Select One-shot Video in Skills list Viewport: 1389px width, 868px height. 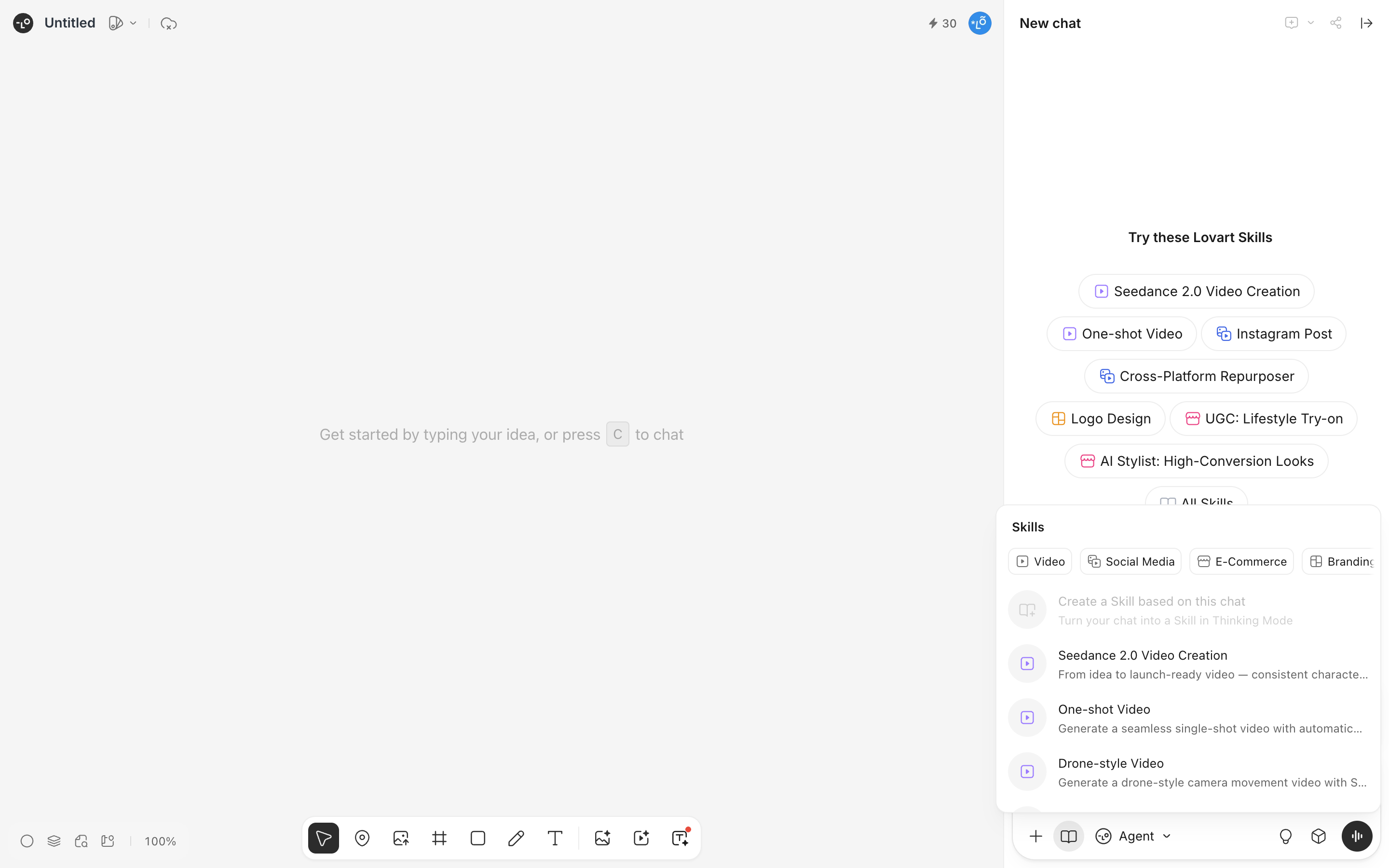(x=1188, y=718)
